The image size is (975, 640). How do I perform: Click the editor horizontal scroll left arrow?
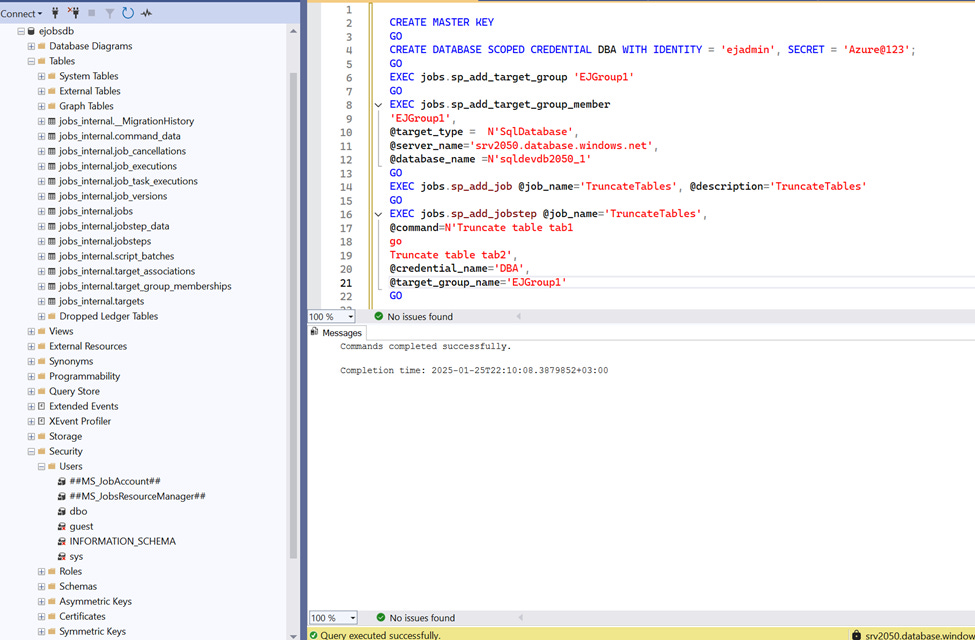(x=519, y=317)
